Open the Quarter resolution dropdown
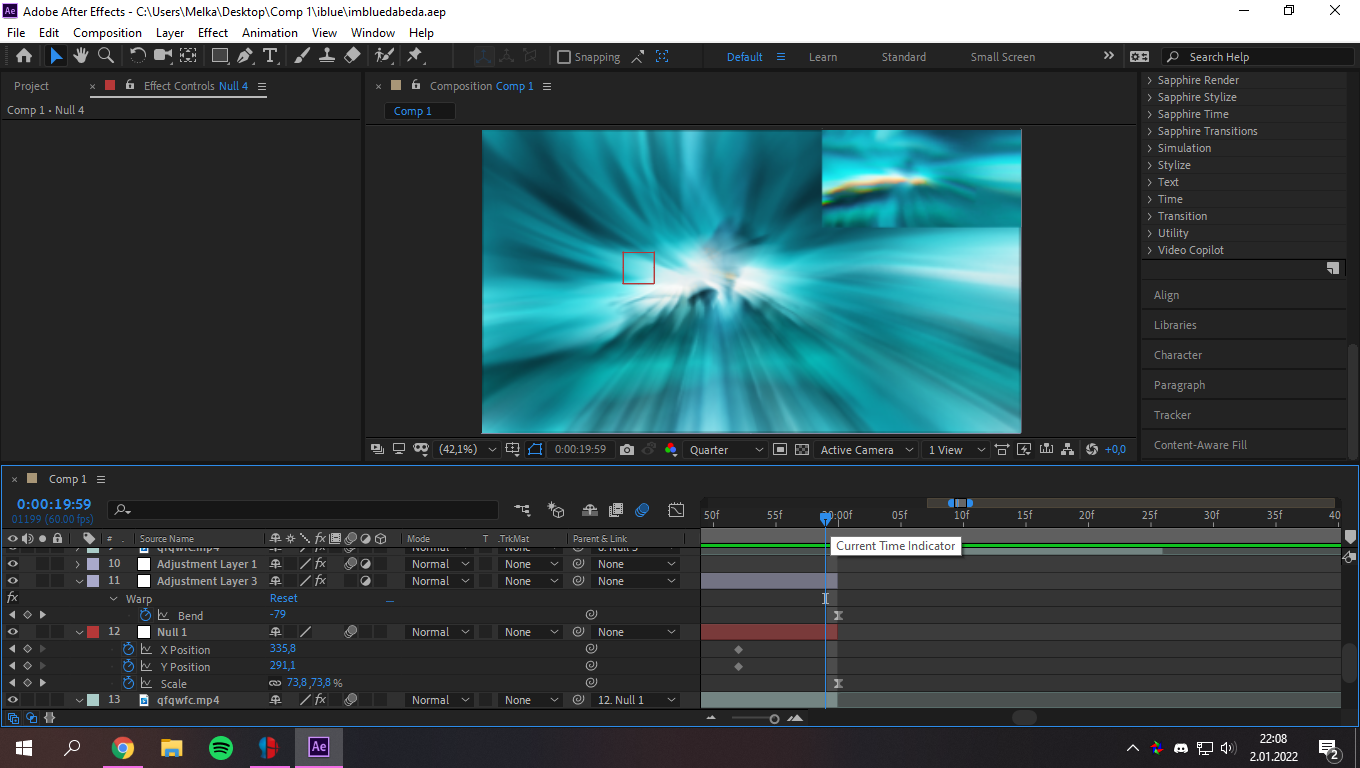 click(x=726, y=450)
